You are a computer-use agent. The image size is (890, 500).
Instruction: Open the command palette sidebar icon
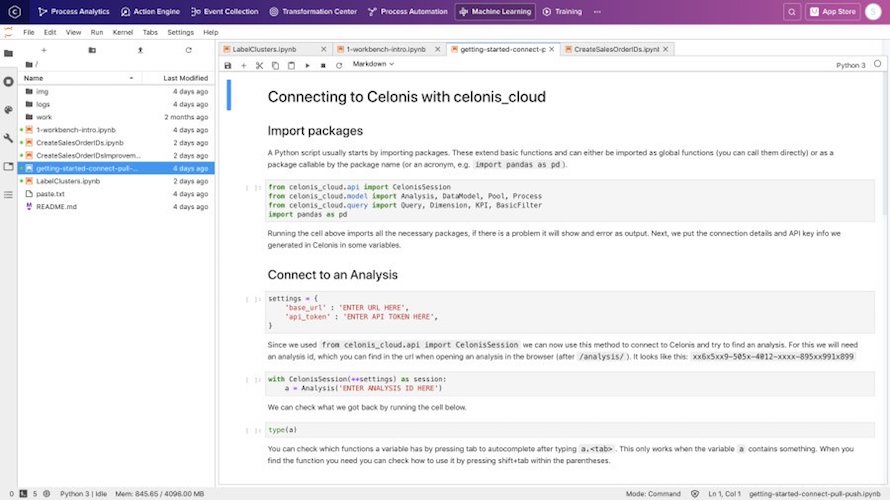[x=9, y=109]
